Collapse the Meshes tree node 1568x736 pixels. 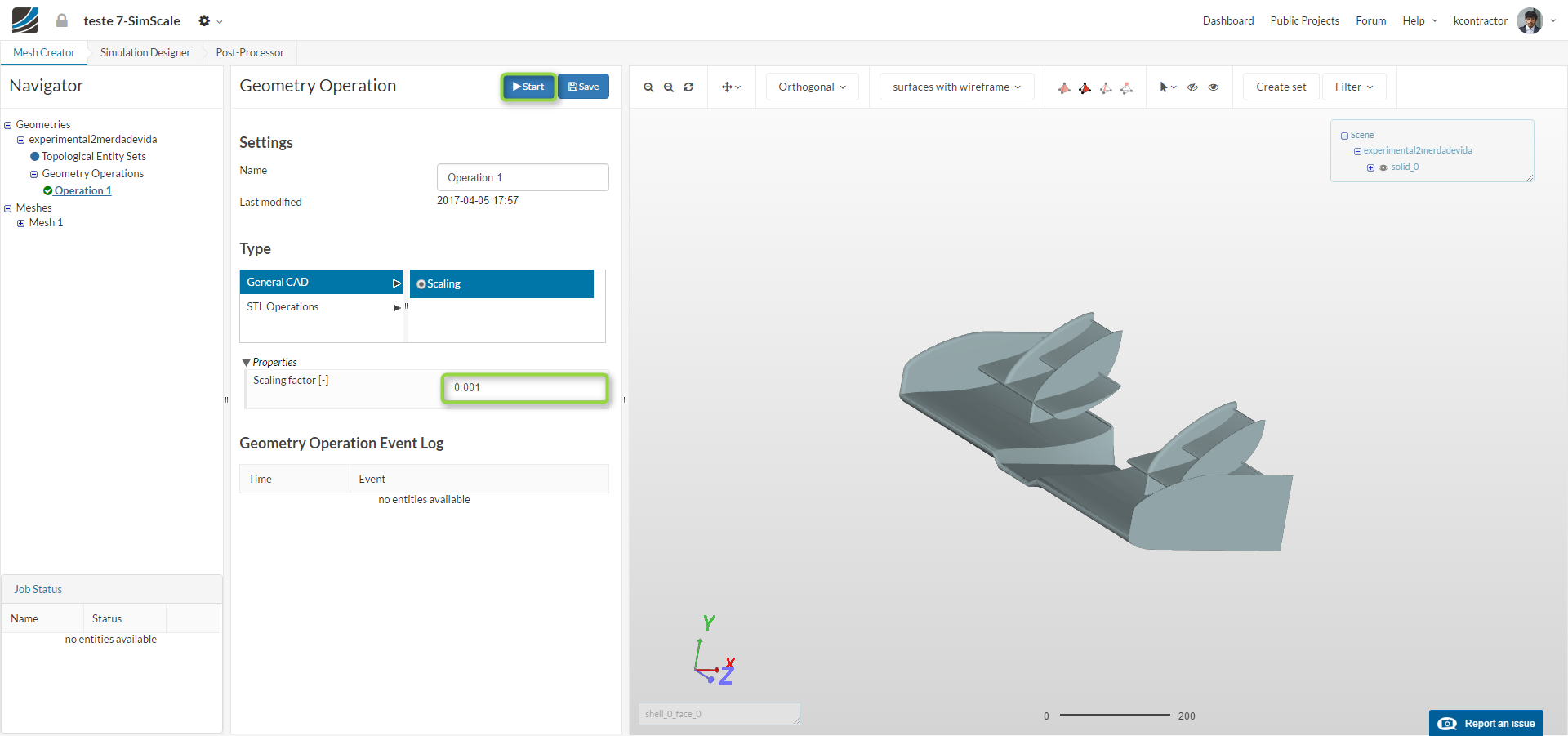coord(8,208)
